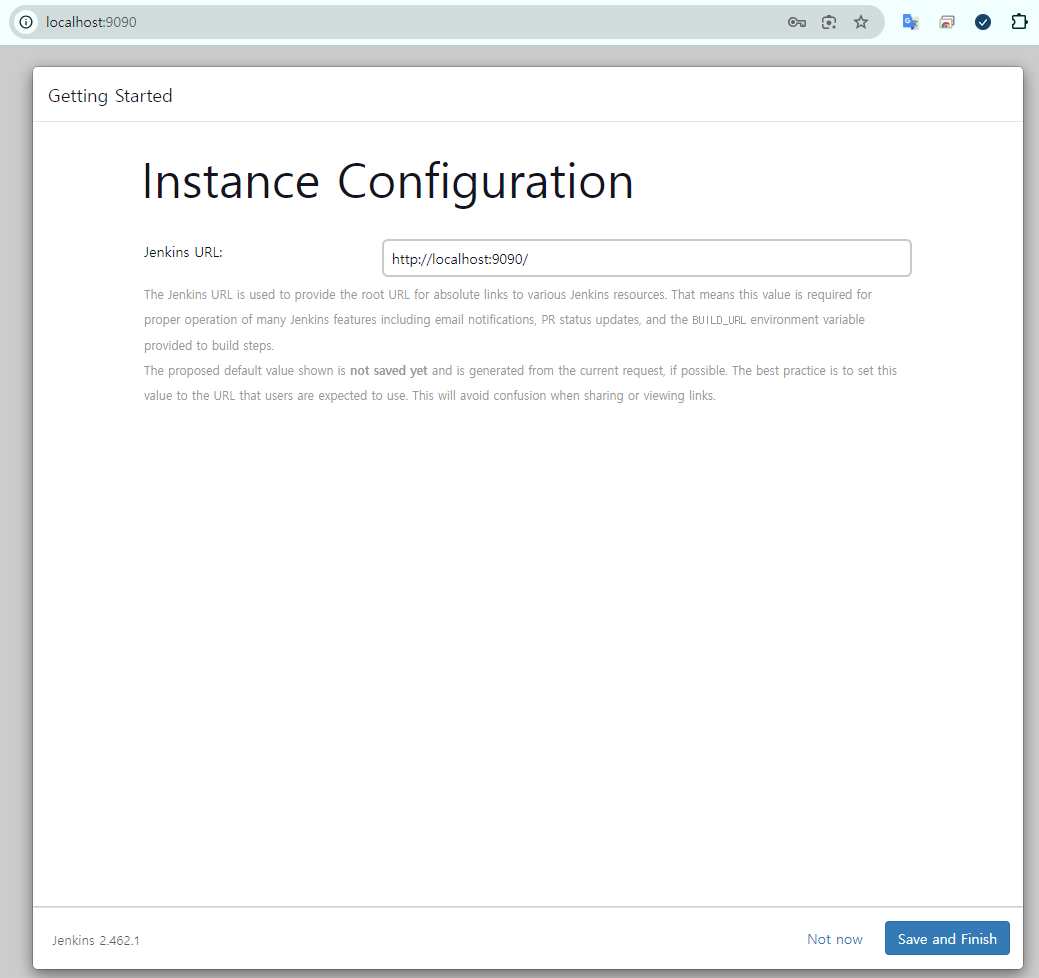Open the saved passwords key icon

(x=796, y=23)
